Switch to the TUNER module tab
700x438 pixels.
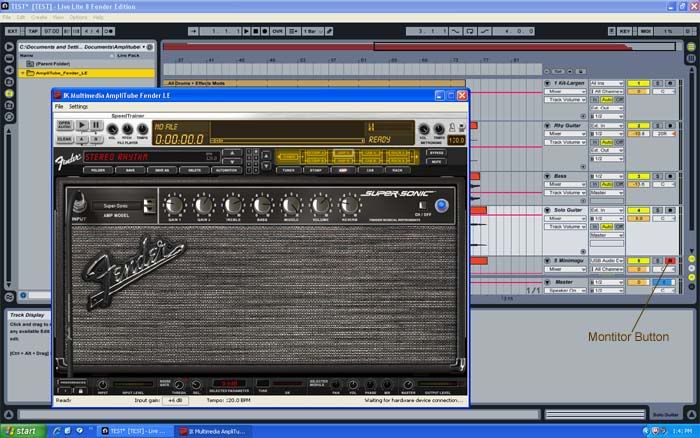pos(288,170)
